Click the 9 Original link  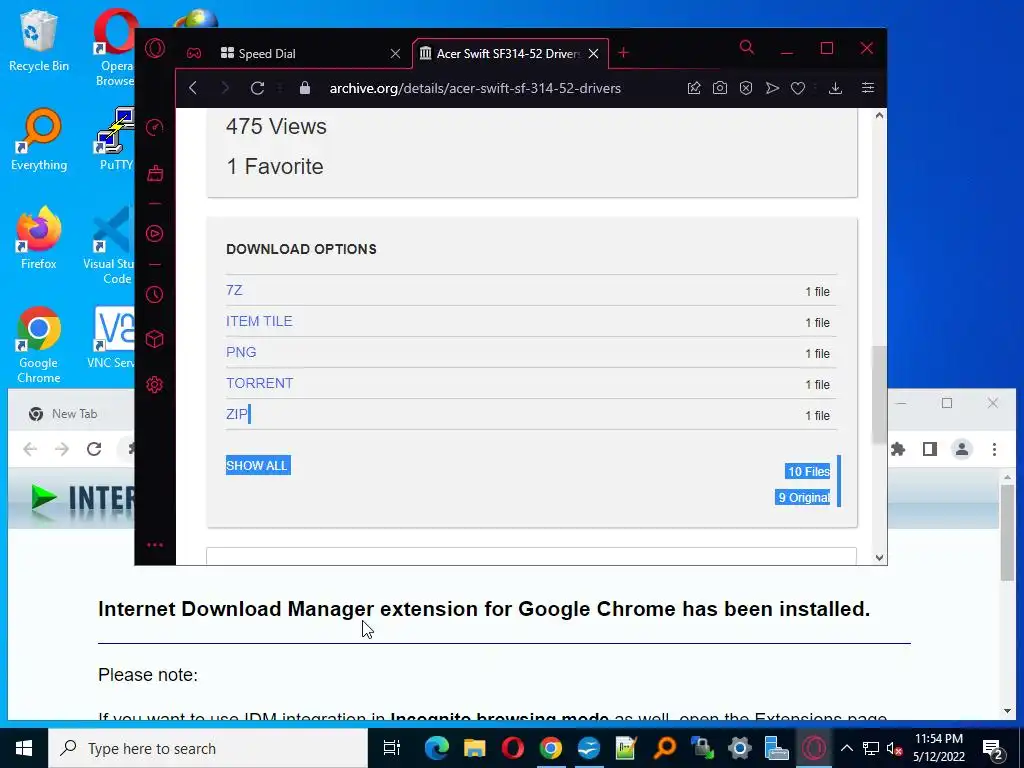click(803, 498)
